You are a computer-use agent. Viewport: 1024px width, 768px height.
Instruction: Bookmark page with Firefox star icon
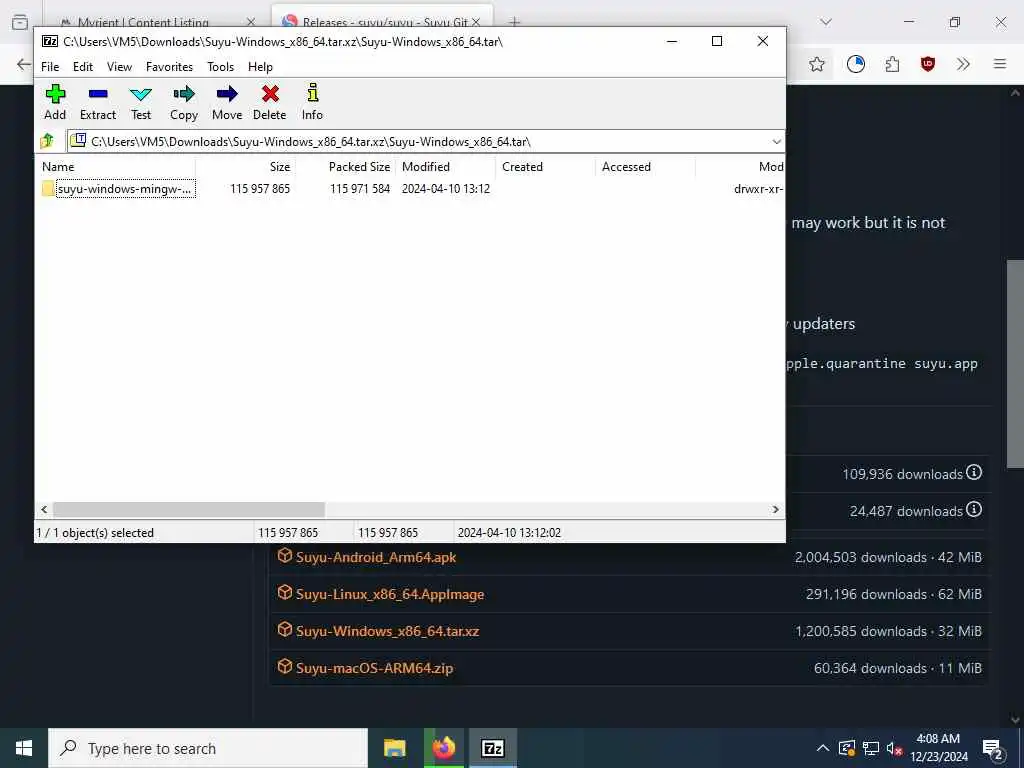pyautogui.click(x=816, y=64)
